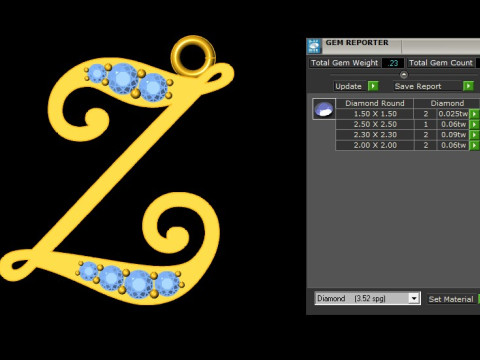Click the GEM REPORTER panel title

click(x=357, y=43)
